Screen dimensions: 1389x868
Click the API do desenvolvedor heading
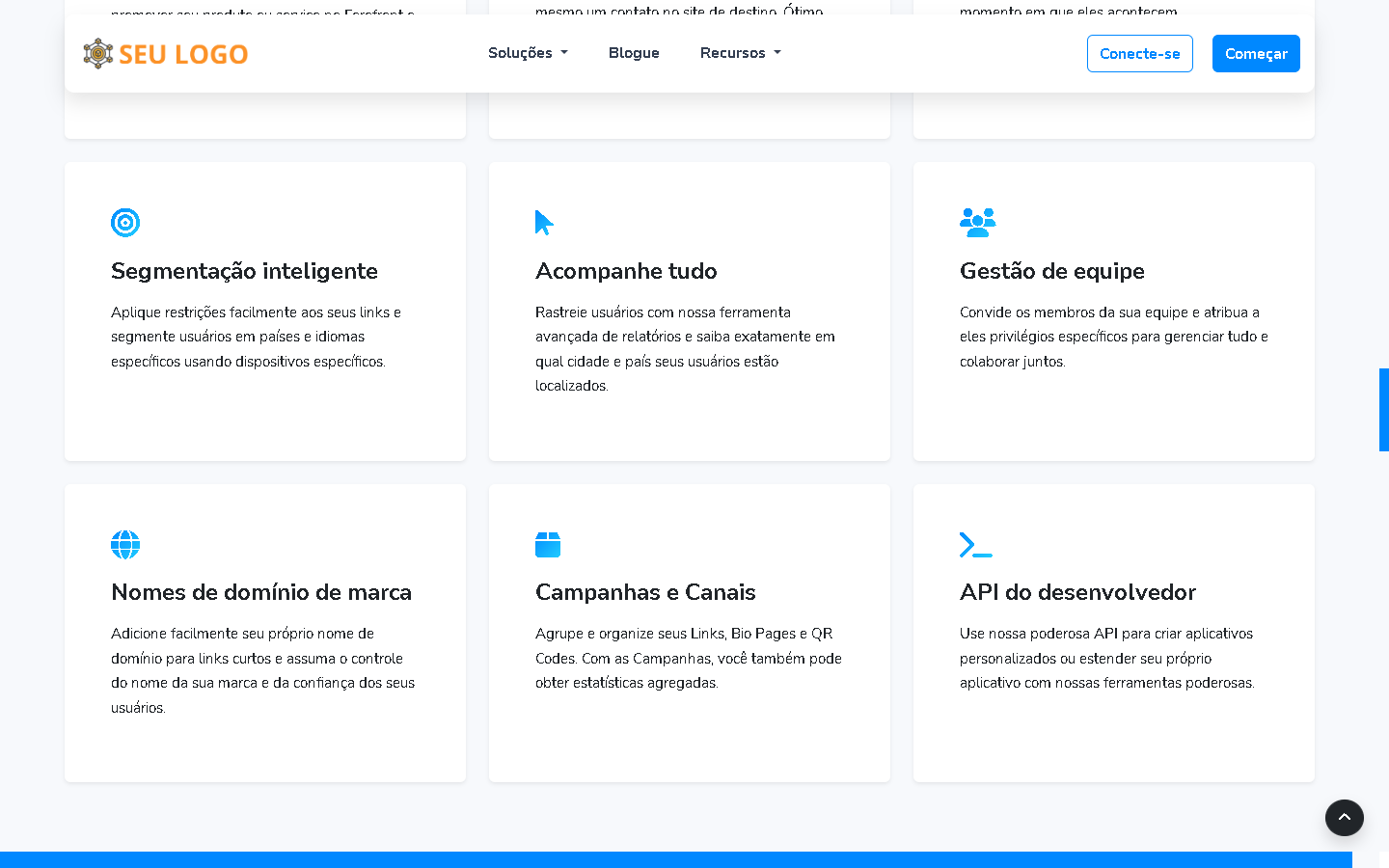(x=1077, y=592)
